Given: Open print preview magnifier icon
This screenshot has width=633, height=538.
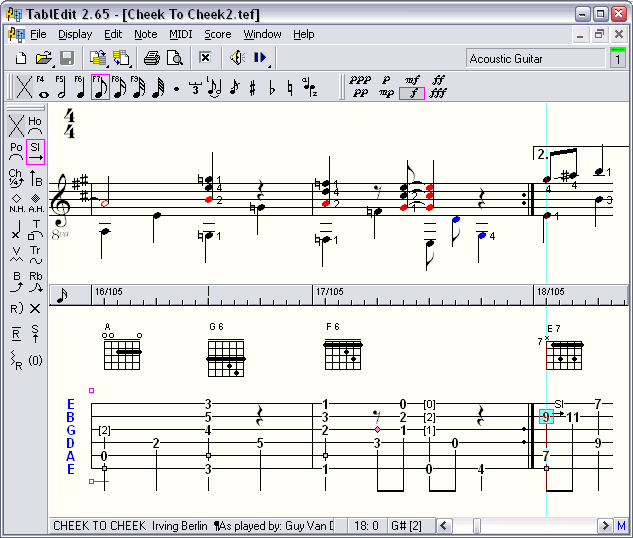Looking at the screenshot, I should (x=175, y=59).
